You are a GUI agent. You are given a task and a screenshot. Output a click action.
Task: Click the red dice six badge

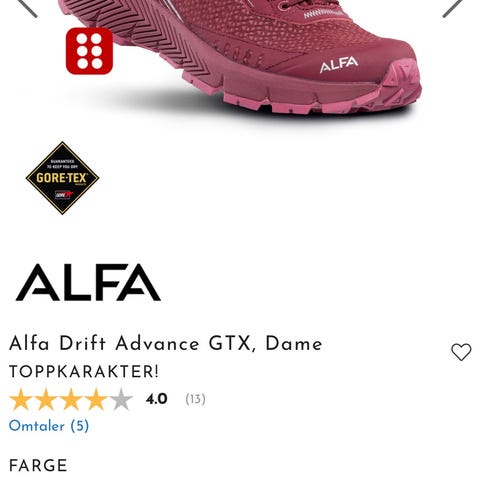point(89,51)
